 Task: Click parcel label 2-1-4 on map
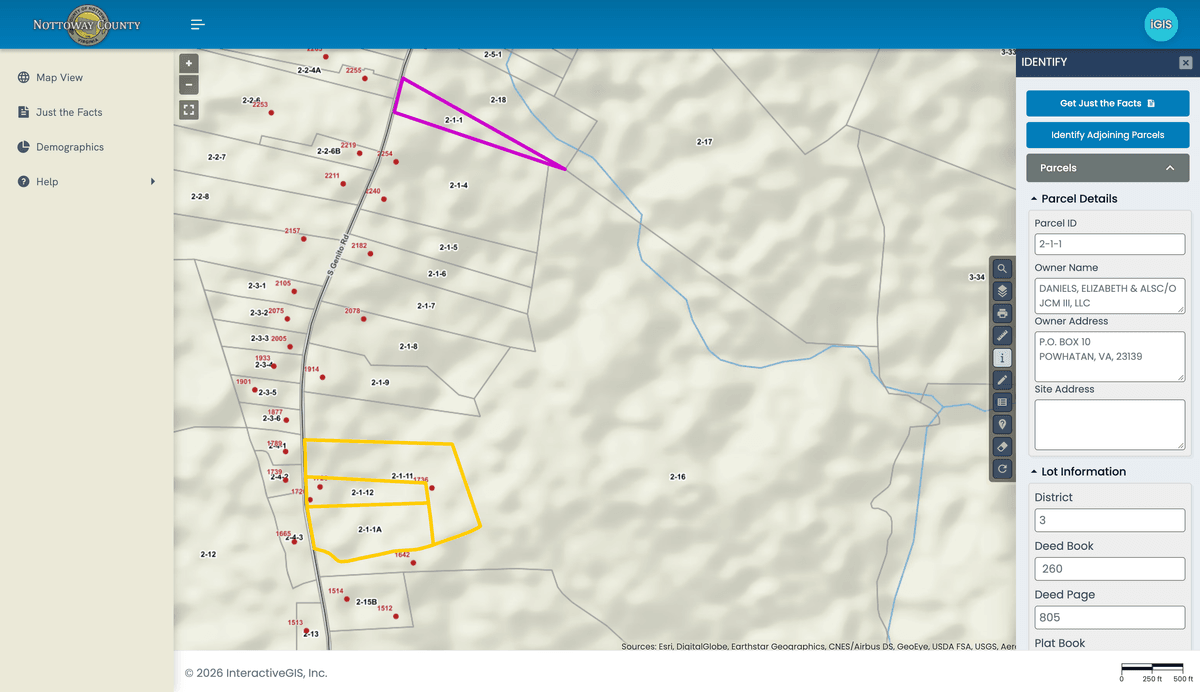(459, 185)
